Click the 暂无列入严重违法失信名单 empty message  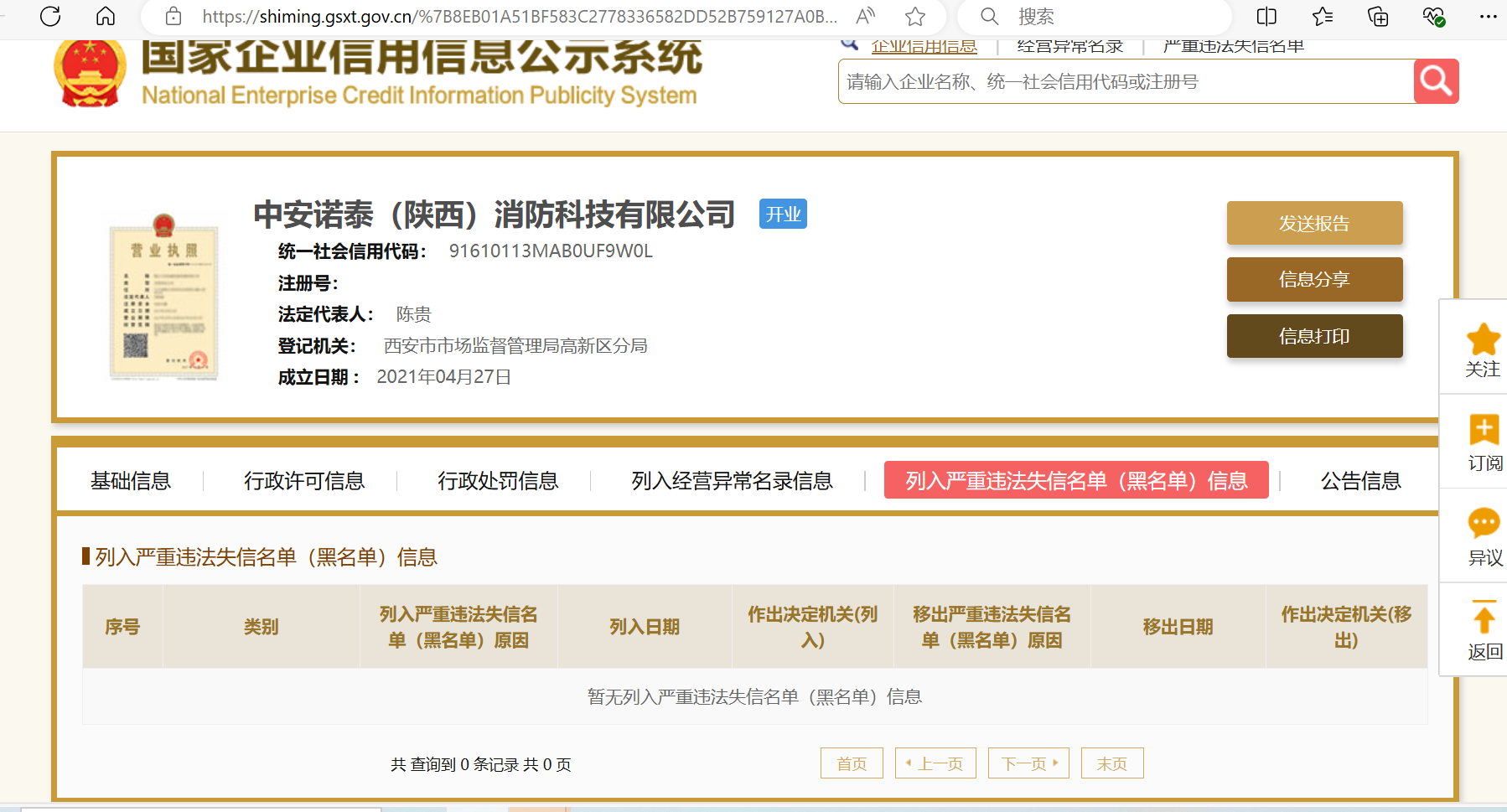coord(754,696)
